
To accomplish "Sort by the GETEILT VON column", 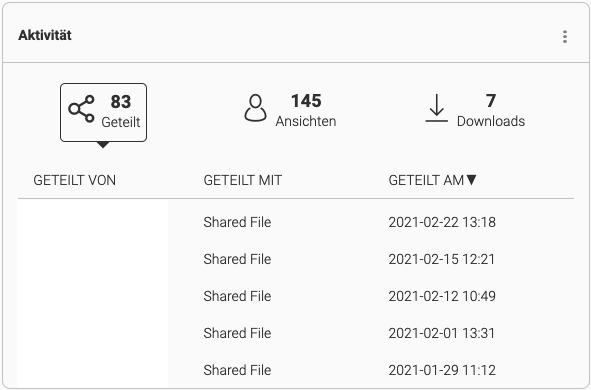I will click(x=75, y=180).
